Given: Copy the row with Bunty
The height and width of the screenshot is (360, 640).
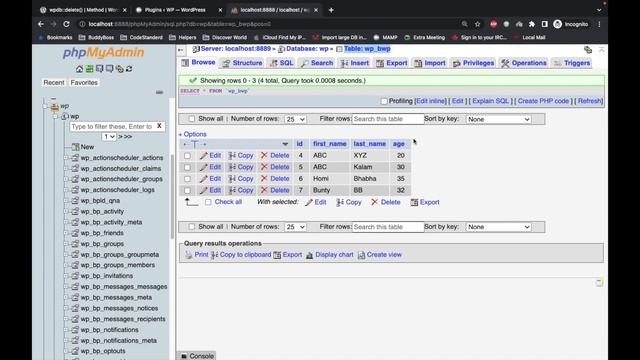Looking at the screenshot, I should [x=241, y=190].
